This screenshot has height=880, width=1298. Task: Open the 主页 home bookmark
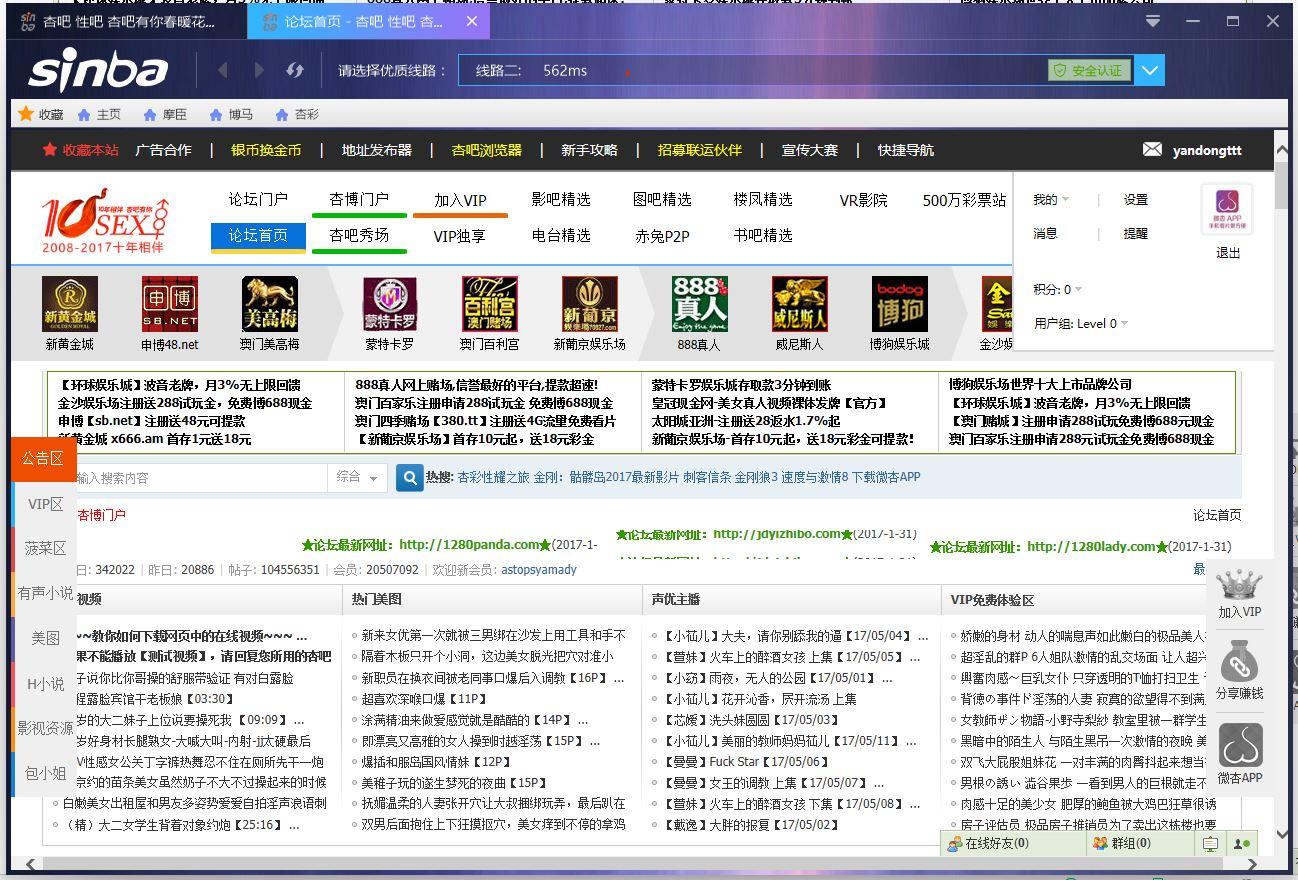click(99, 115)
